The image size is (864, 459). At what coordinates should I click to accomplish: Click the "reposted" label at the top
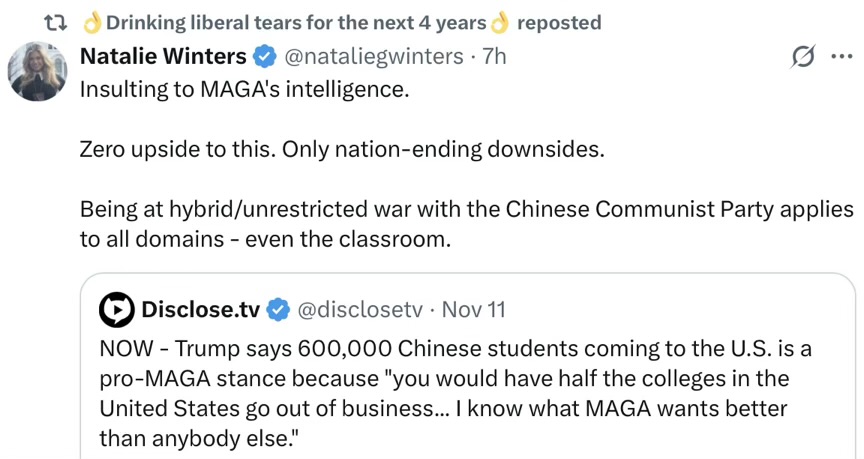[x=559, y=22]
